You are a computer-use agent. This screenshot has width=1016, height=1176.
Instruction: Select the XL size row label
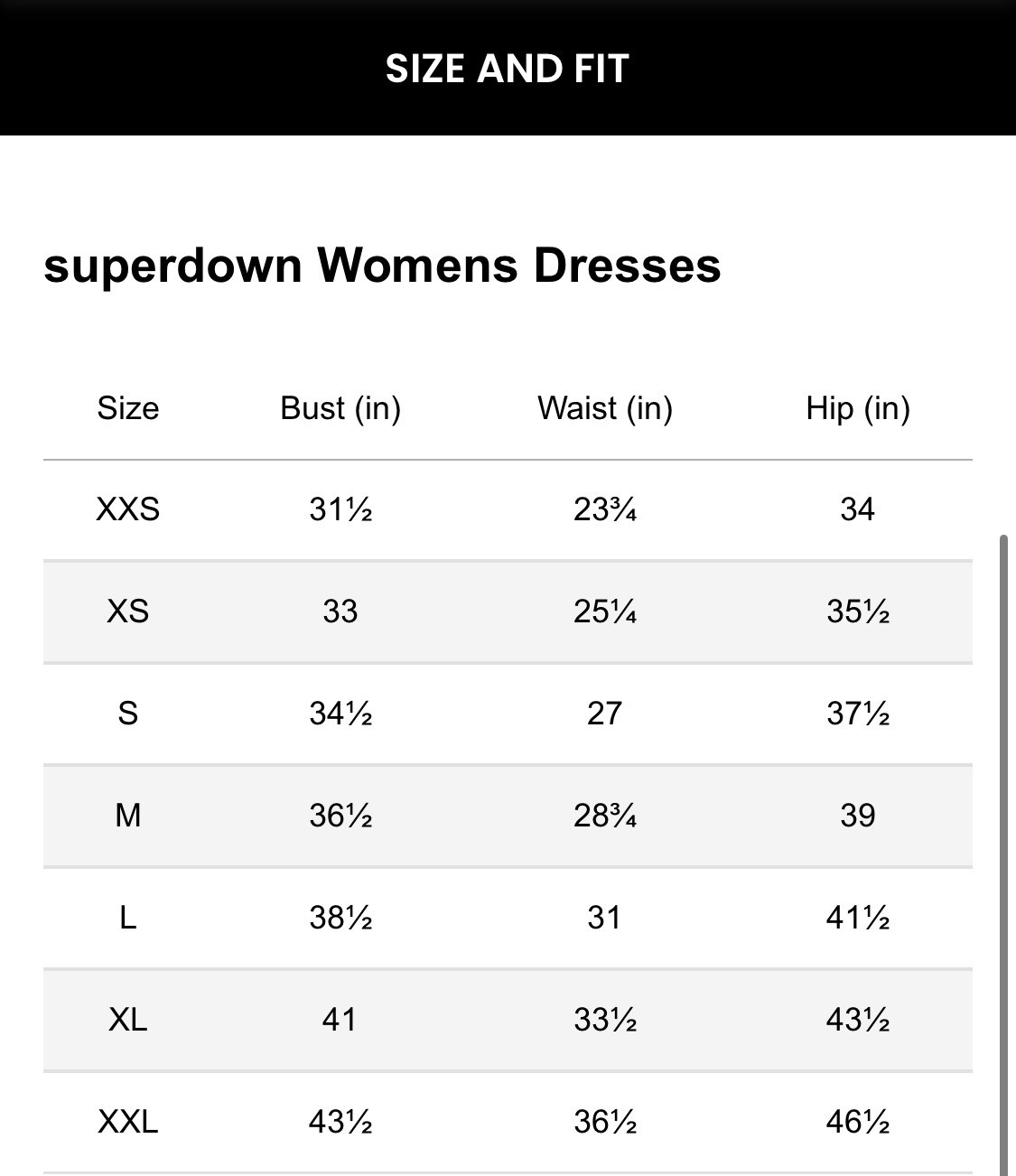(128, 1020)
